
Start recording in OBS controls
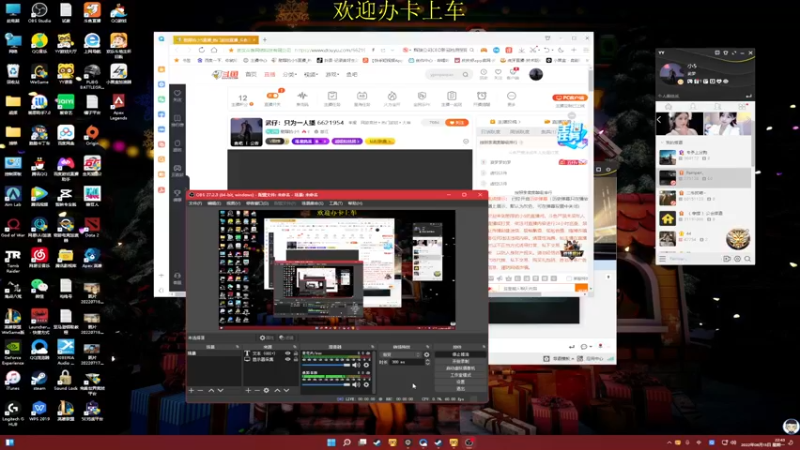[x=461, y=361]
